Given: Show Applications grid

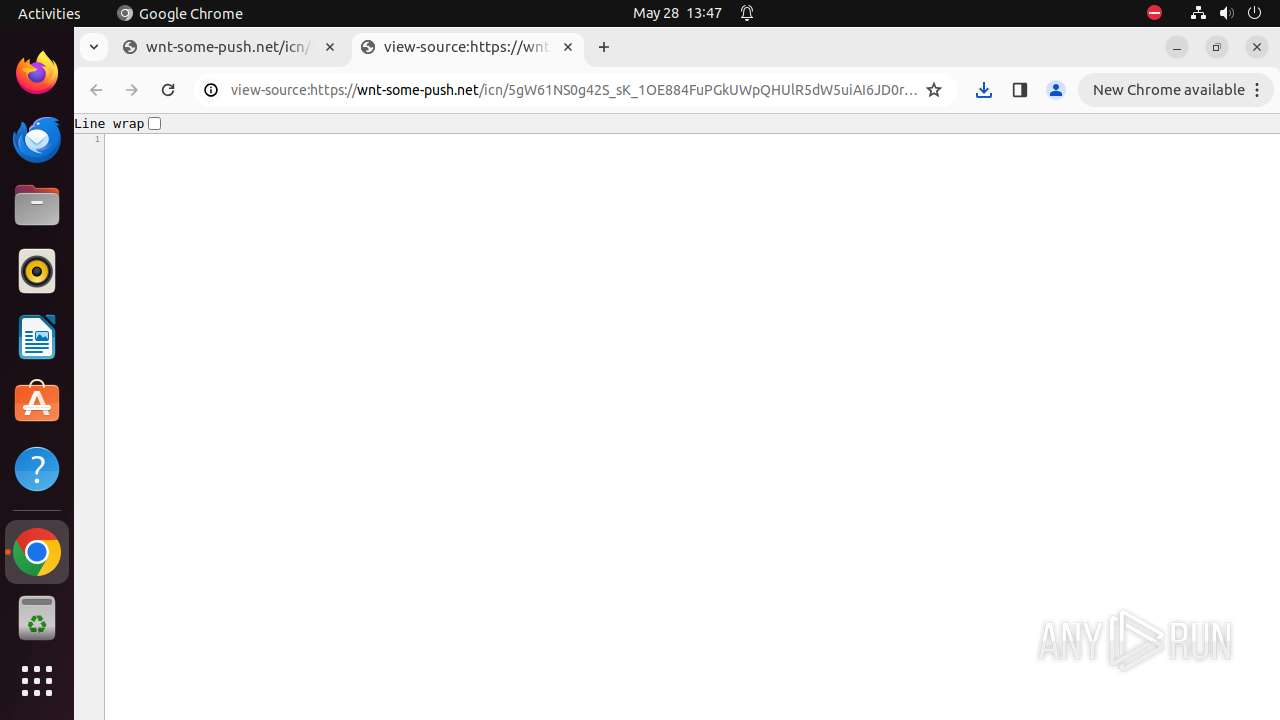Looking at the screenshot, I should [x=37, y=681].
